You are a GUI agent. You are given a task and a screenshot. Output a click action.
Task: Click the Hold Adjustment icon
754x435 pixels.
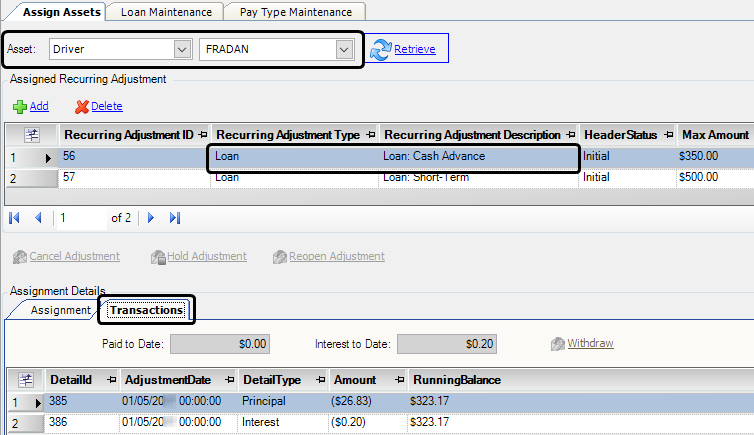point(158,257)
